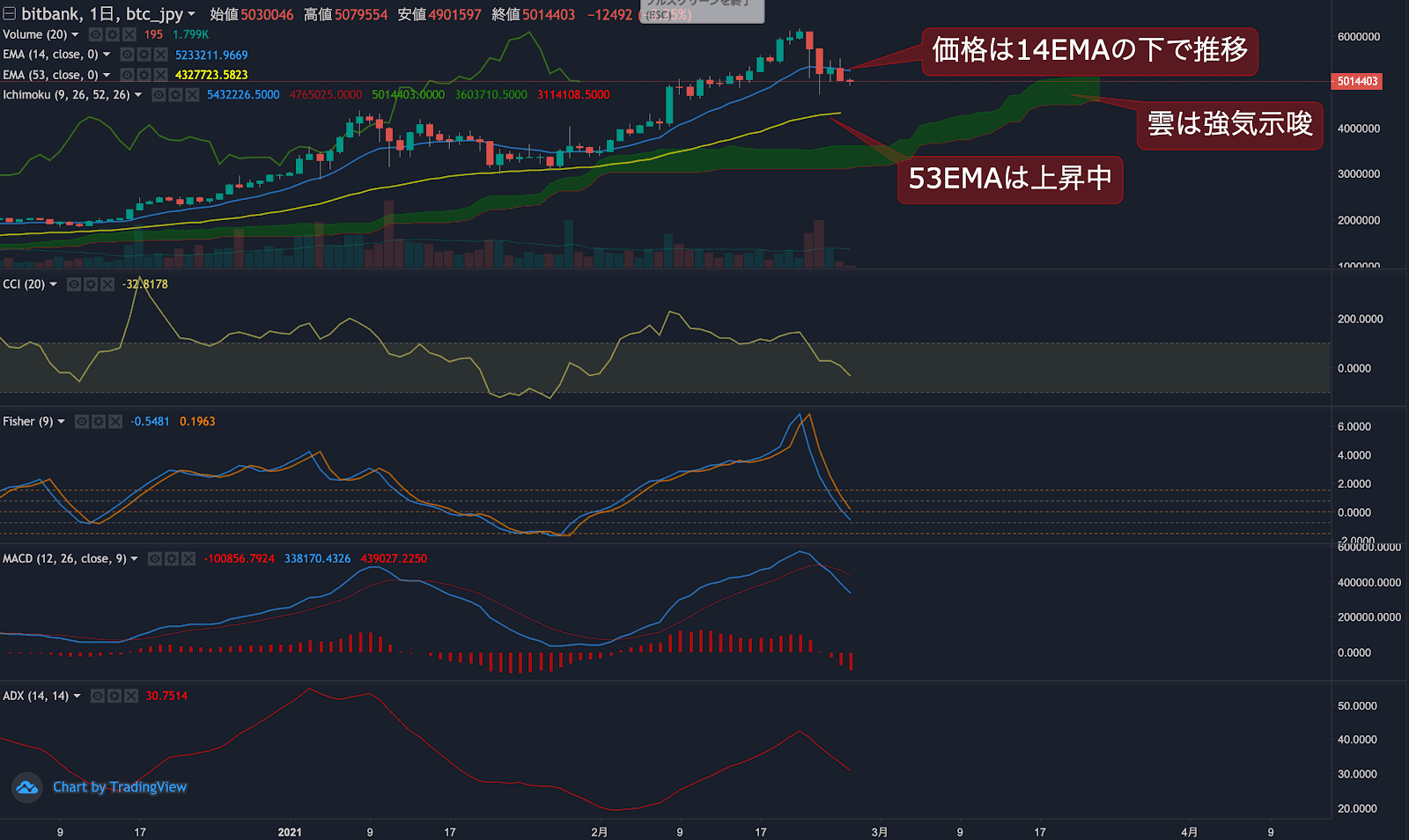Remove the EMA (14) indicator with its X icon
This screenshot has height=840, width=1409.
tap(160, 55)
